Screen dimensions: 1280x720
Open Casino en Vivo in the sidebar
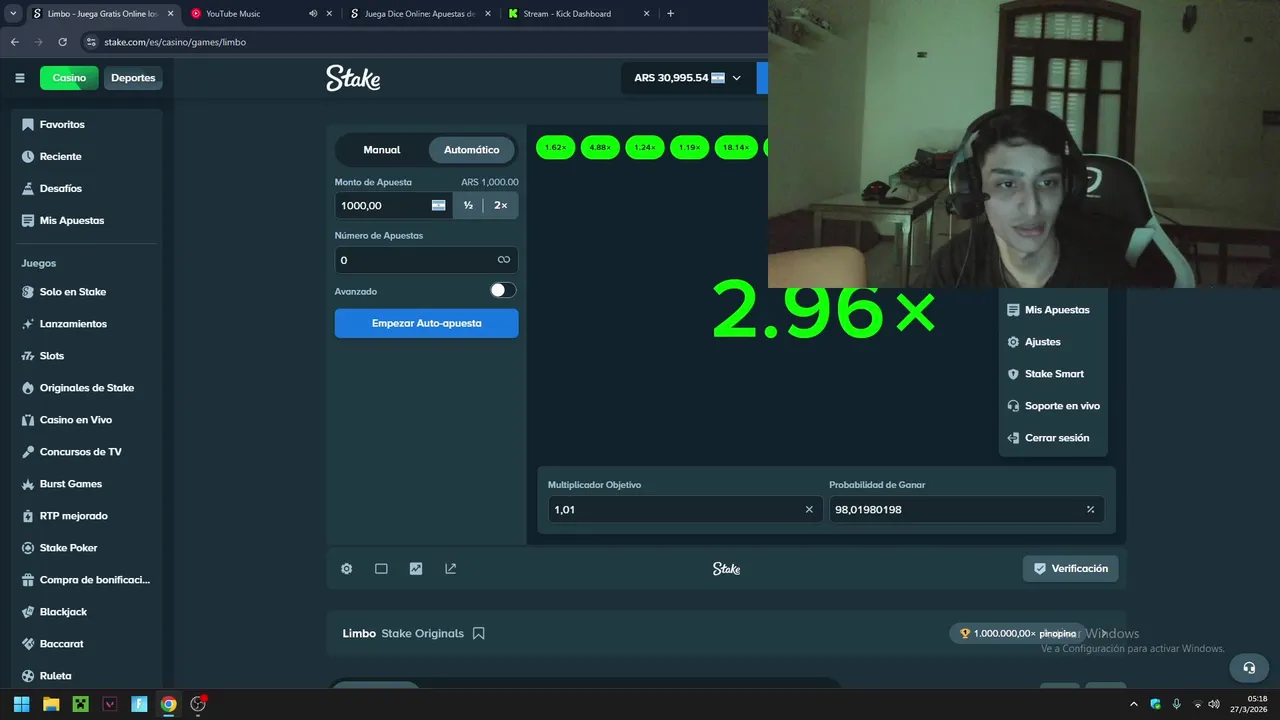point(86,420)
